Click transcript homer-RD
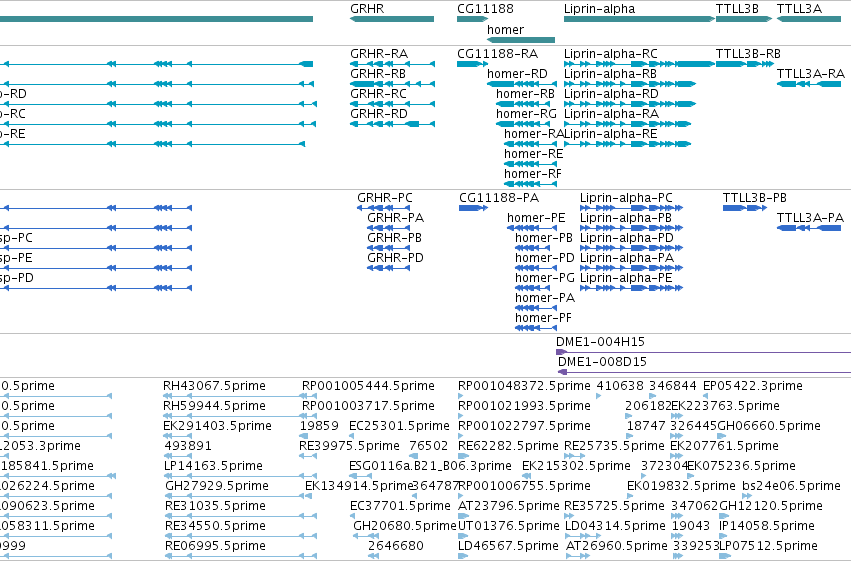Viewport: 851px width, 561px height. [517, 74]
